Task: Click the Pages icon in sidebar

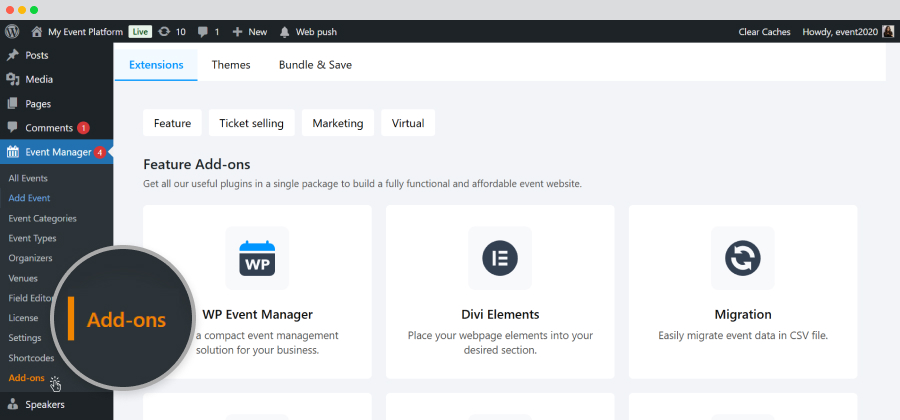Action: click(13, 104)
